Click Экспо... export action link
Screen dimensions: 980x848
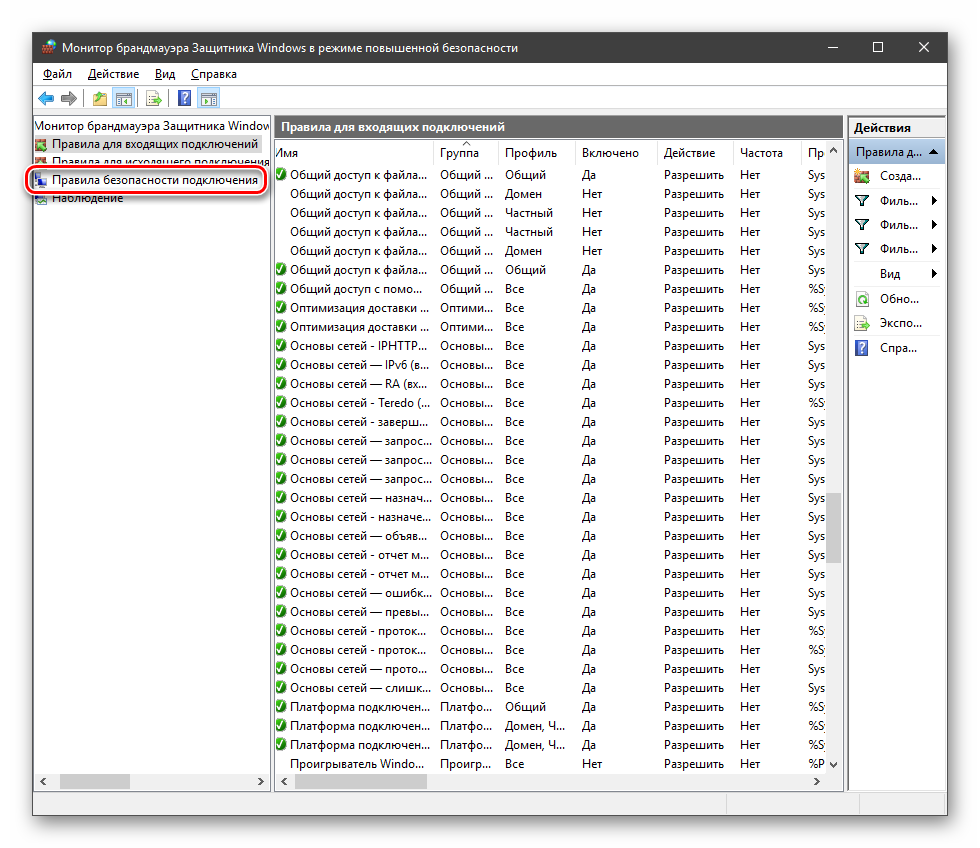point(901,323)
